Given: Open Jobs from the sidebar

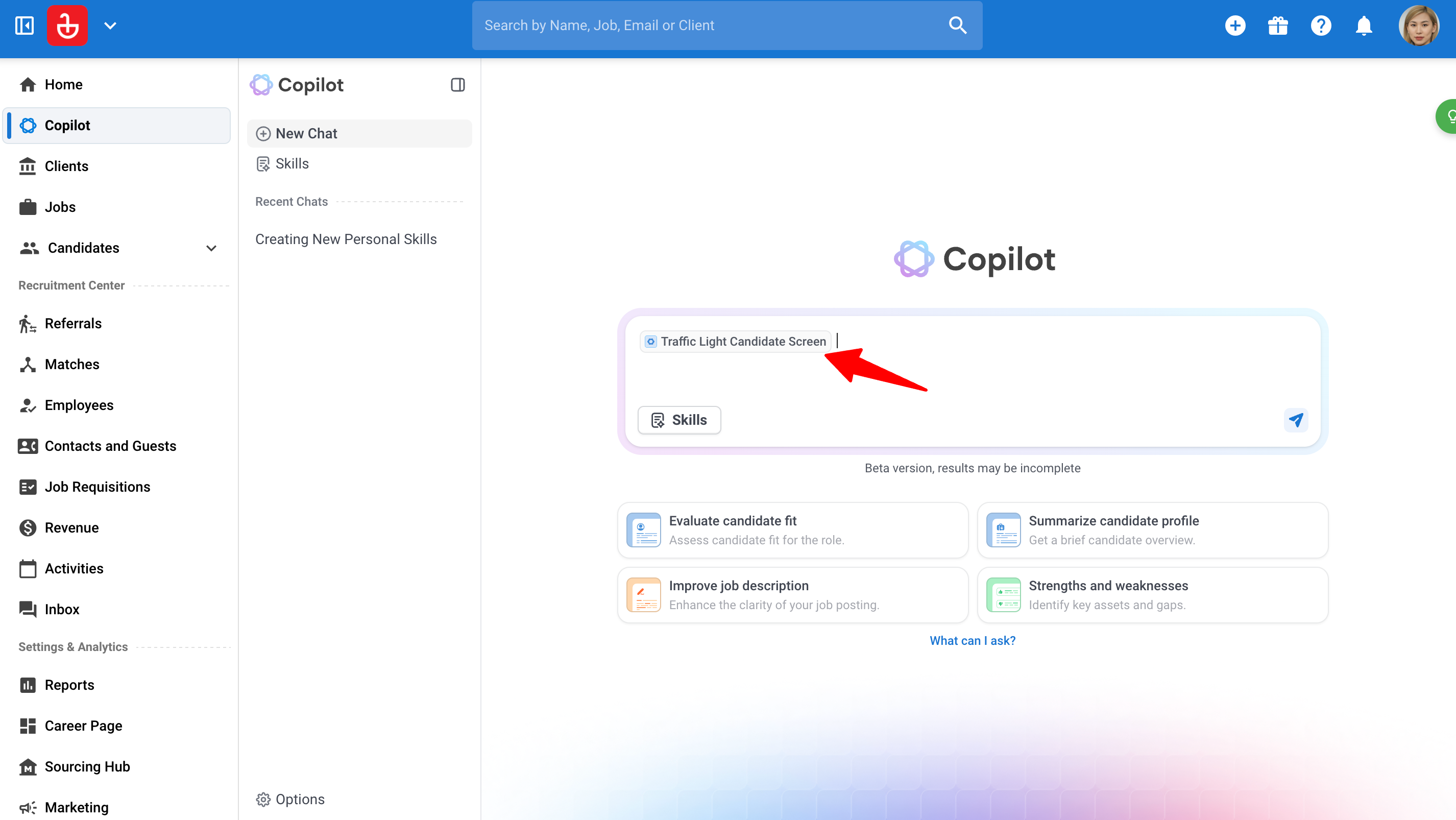Looking at the screenshot, I should point(116,207).
